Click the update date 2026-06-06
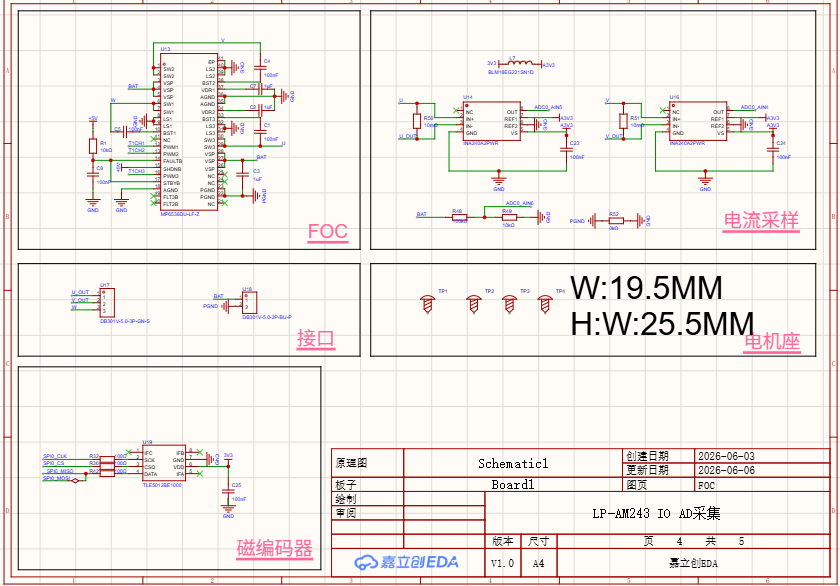 pos(726,470)
